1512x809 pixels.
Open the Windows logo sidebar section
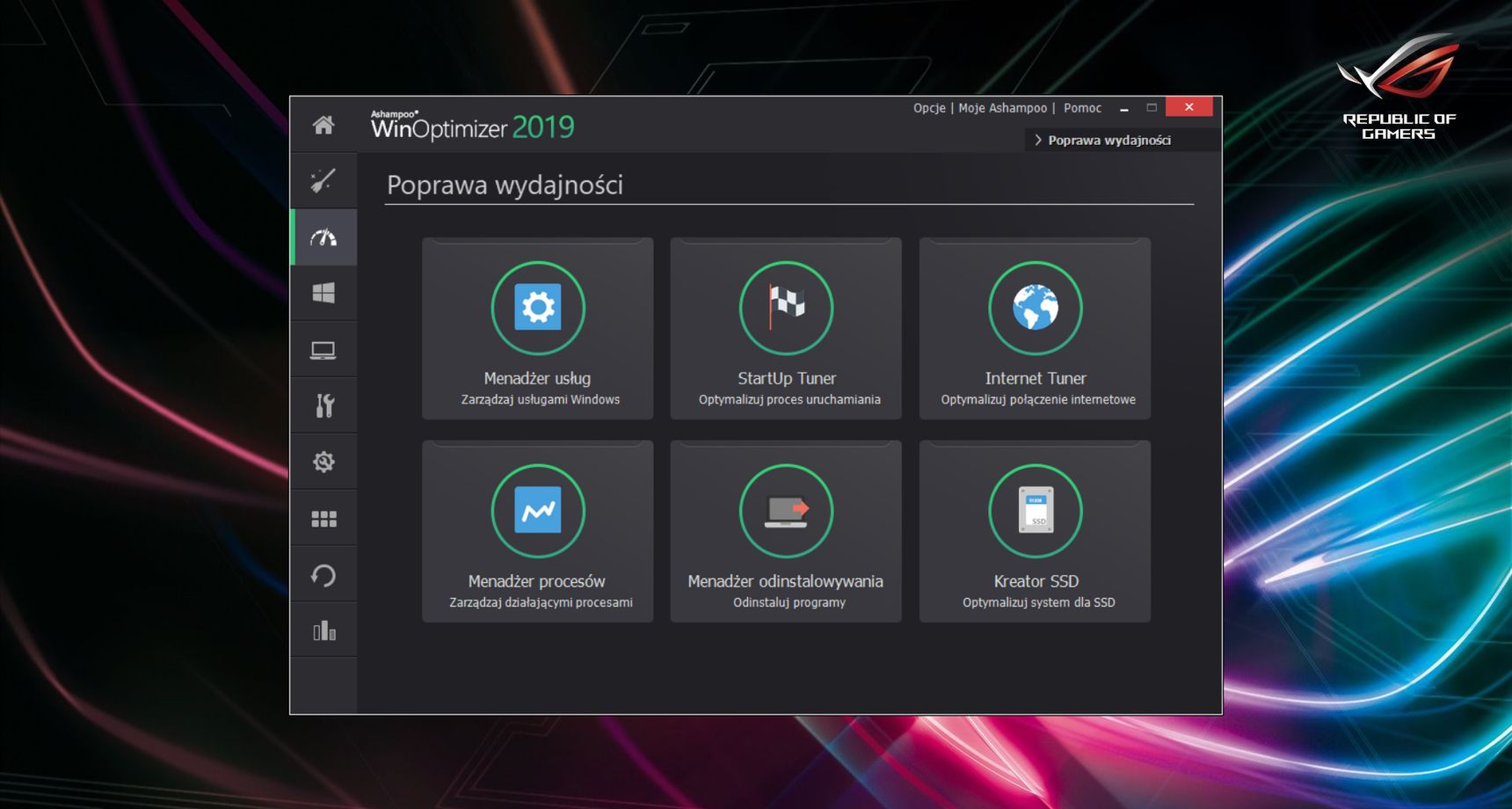click(x=323, y=293)
